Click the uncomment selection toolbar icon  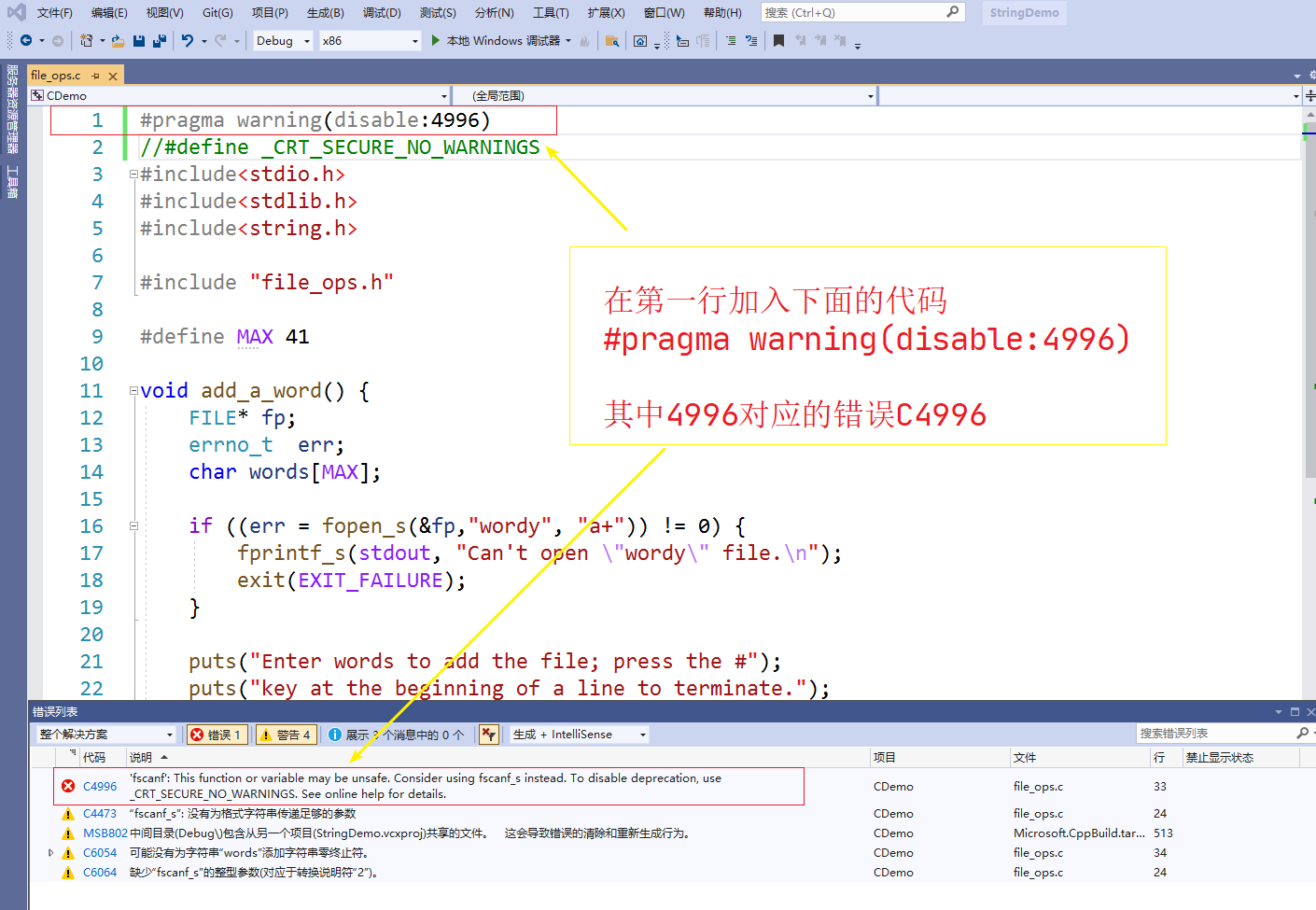[x=751, y=40]
